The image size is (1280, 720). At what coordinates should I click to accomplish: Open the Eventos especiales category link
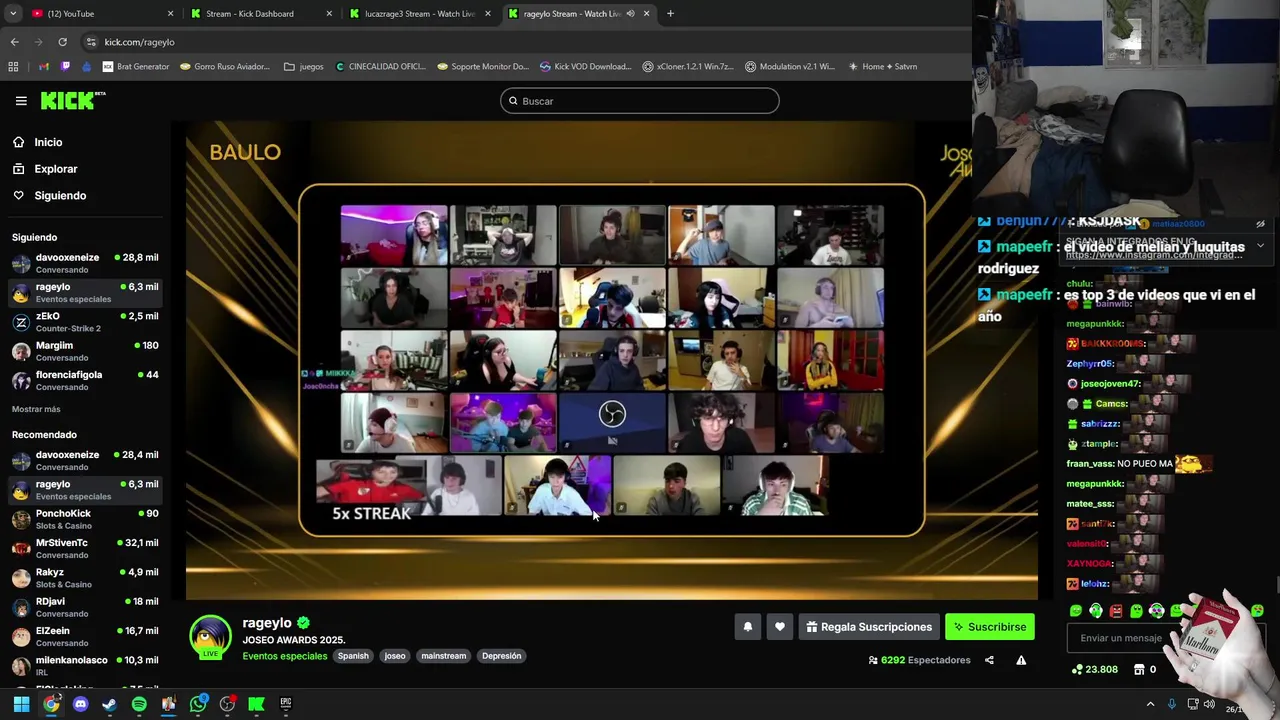[285, 656]
